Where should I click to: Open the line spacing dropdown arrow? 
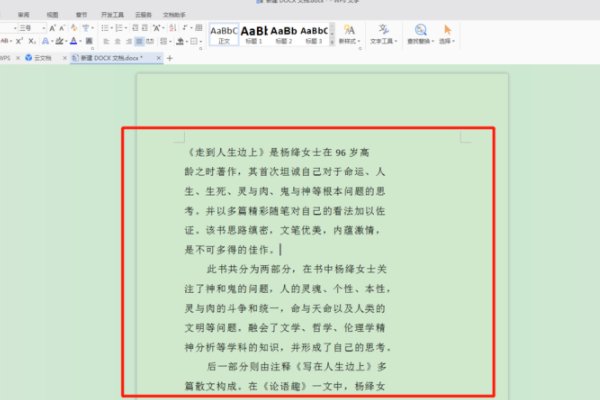(x=170, y=42)
